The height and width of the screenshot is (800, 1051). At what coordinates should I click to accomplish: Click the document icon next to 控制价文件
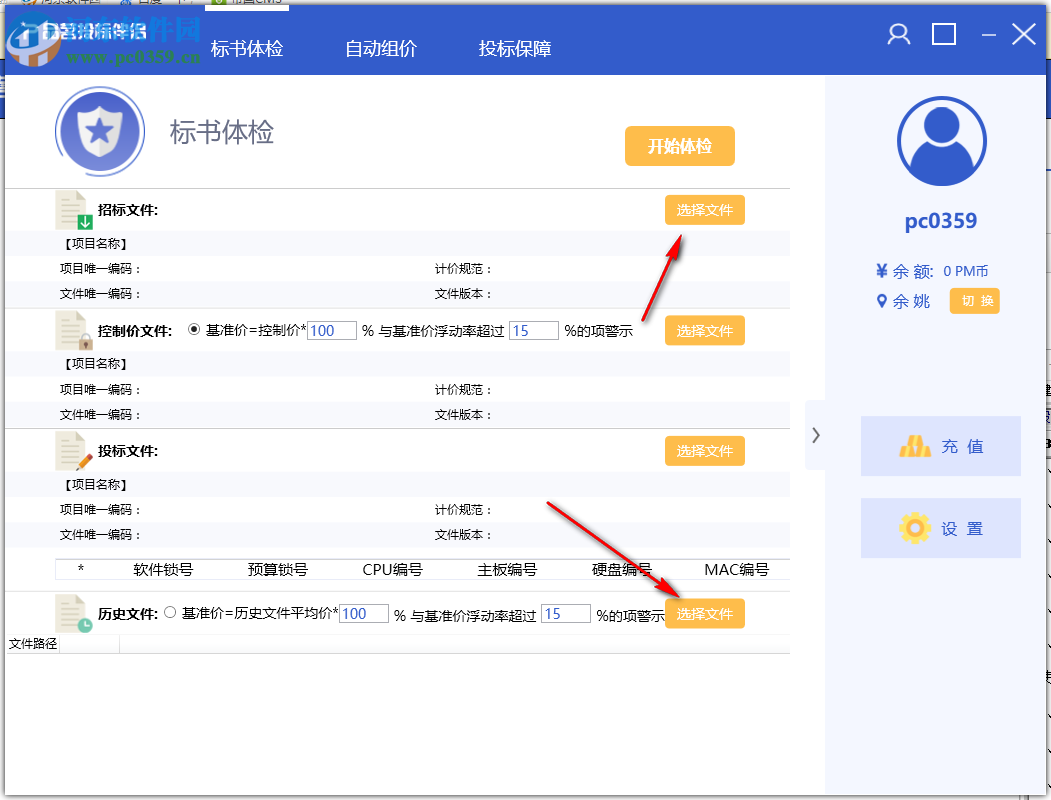pyautogui.click(x=70, y=330)
